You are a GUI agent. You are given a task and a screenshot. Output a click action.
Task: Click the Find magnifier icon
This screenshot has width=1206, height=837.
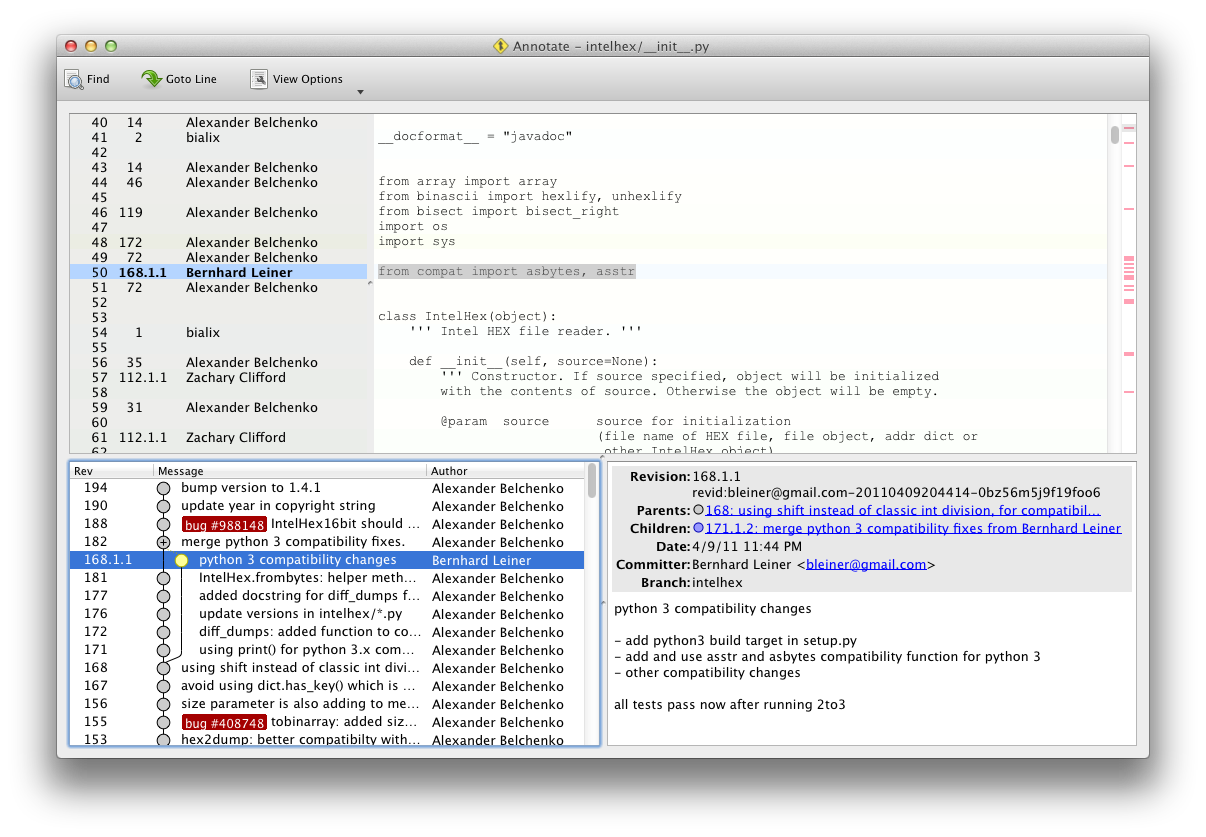(74, 80)
